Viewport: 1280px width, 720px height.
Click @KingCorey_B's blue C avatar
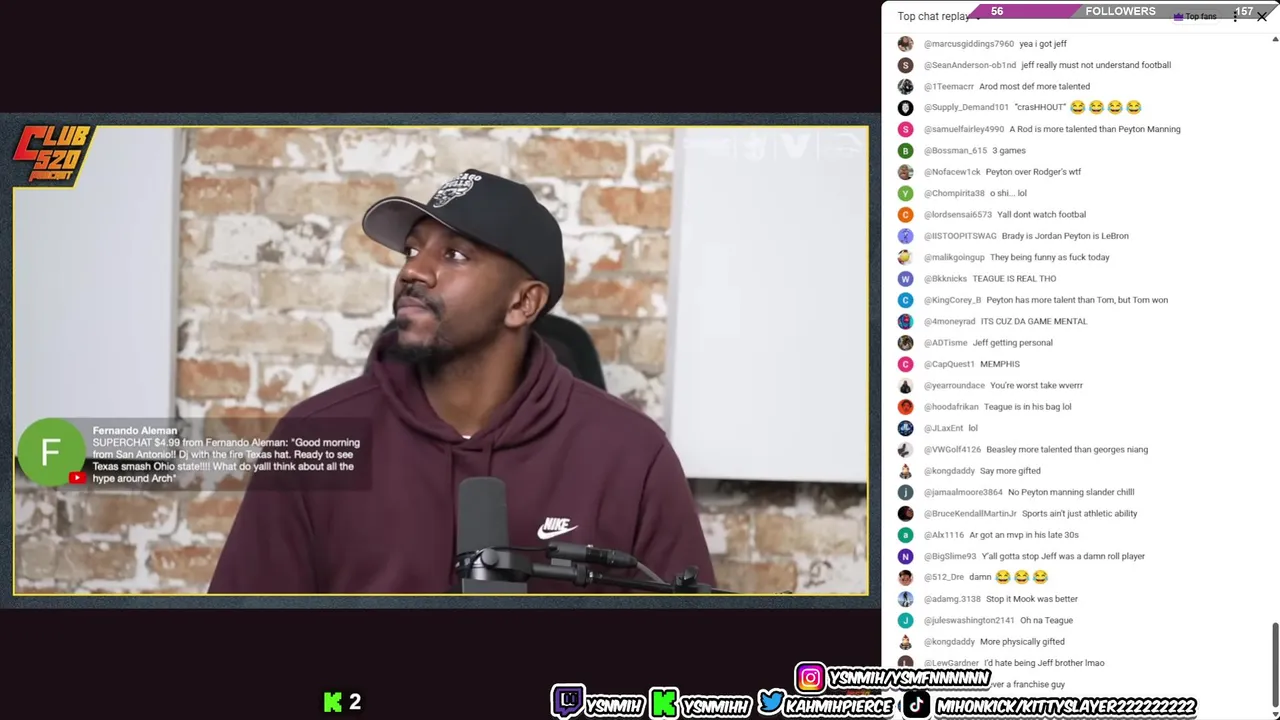pyautogui.click(x=905, y=300)
